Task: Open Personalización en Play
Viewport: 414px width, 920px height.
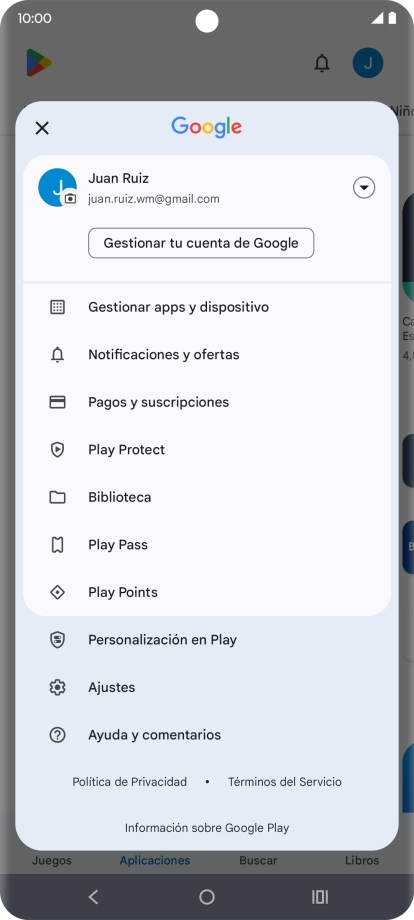Action: tap(207, 640)
